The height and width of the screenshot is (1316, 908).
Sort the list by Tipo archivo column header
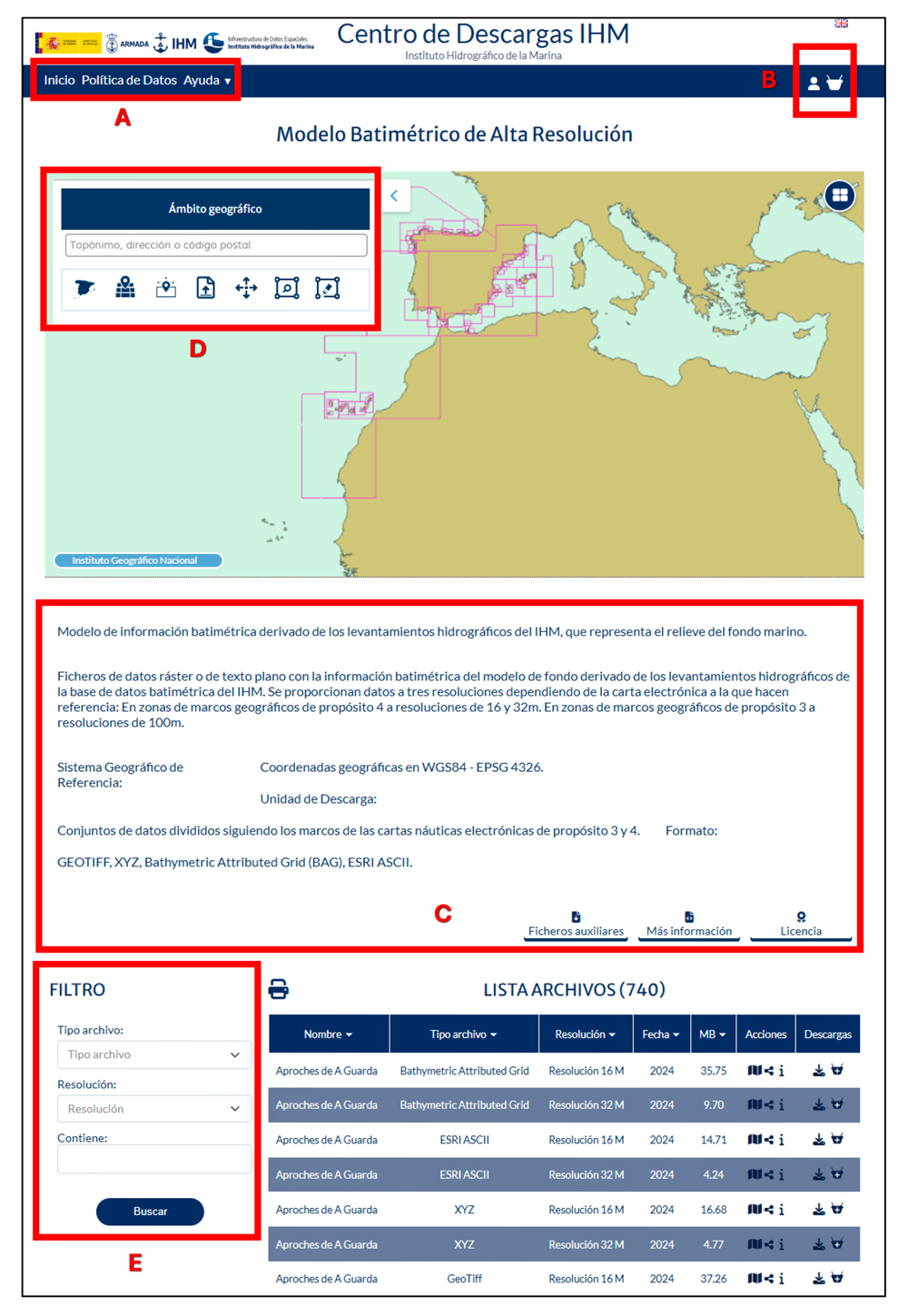[x=463, y=1034]
